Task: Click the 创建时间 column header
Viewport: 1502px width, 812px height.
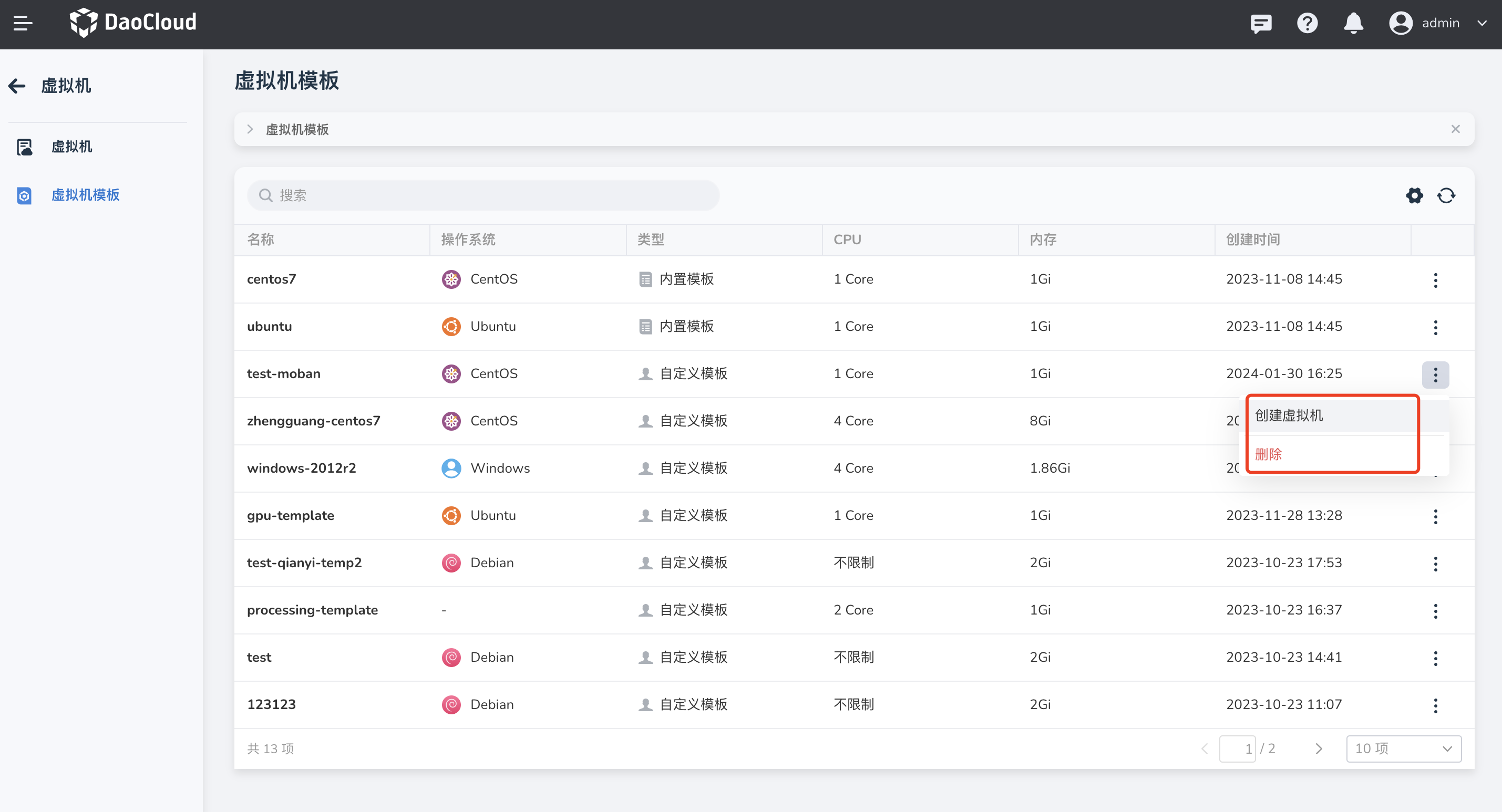Action: pyautogui.click(x=1253, y=240)
